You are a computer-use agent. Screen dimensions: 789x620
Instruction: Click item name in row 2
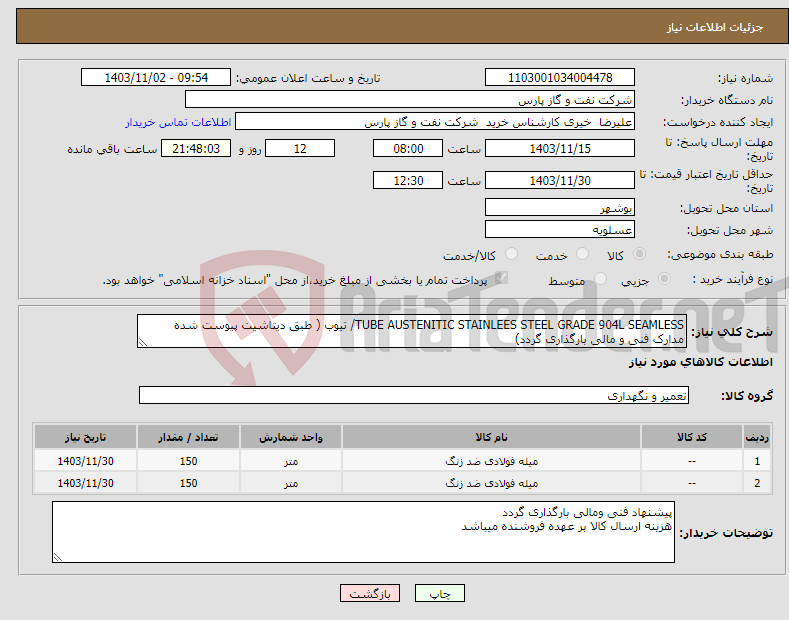click(492, 483)
